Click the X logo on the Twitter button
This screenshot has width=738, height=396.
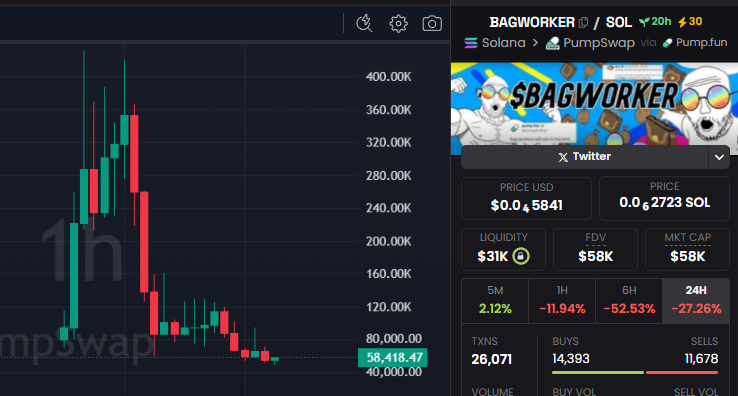click(563, 157)
